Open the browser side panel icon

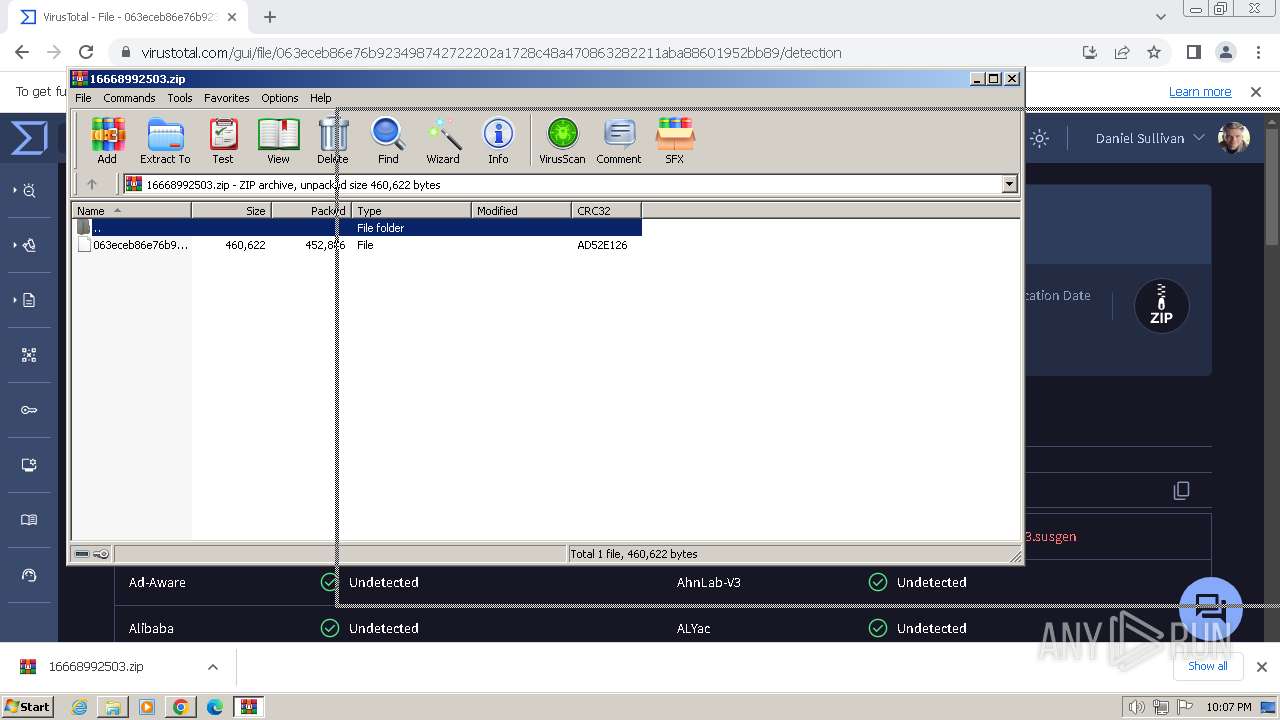tap(1193, 53)
